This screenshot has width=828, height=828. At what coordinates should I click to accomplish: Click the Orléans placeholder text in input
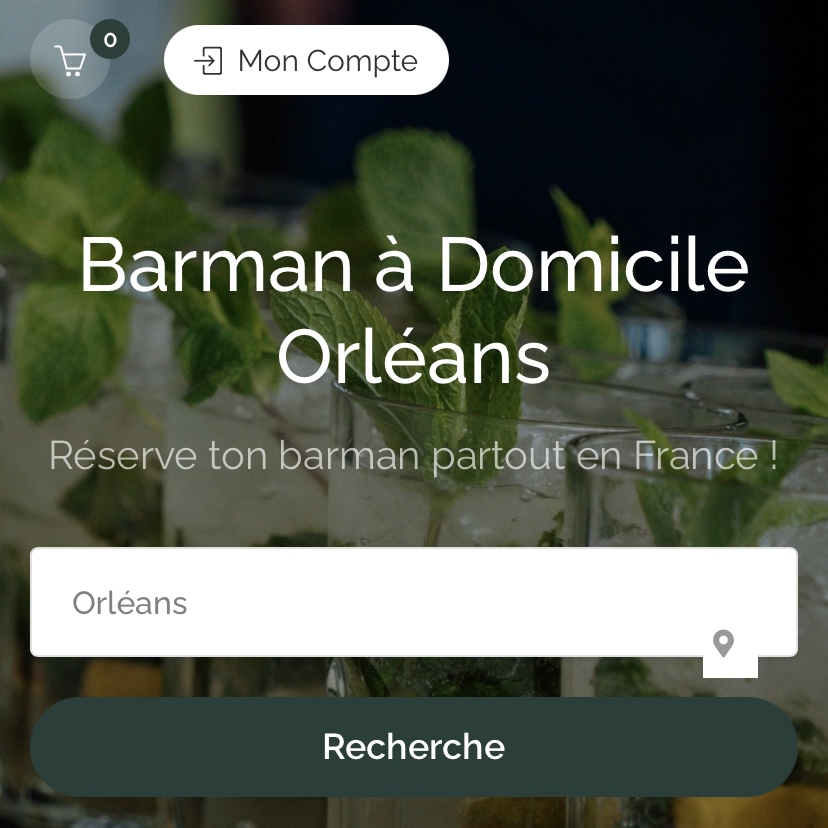[129, 603]
